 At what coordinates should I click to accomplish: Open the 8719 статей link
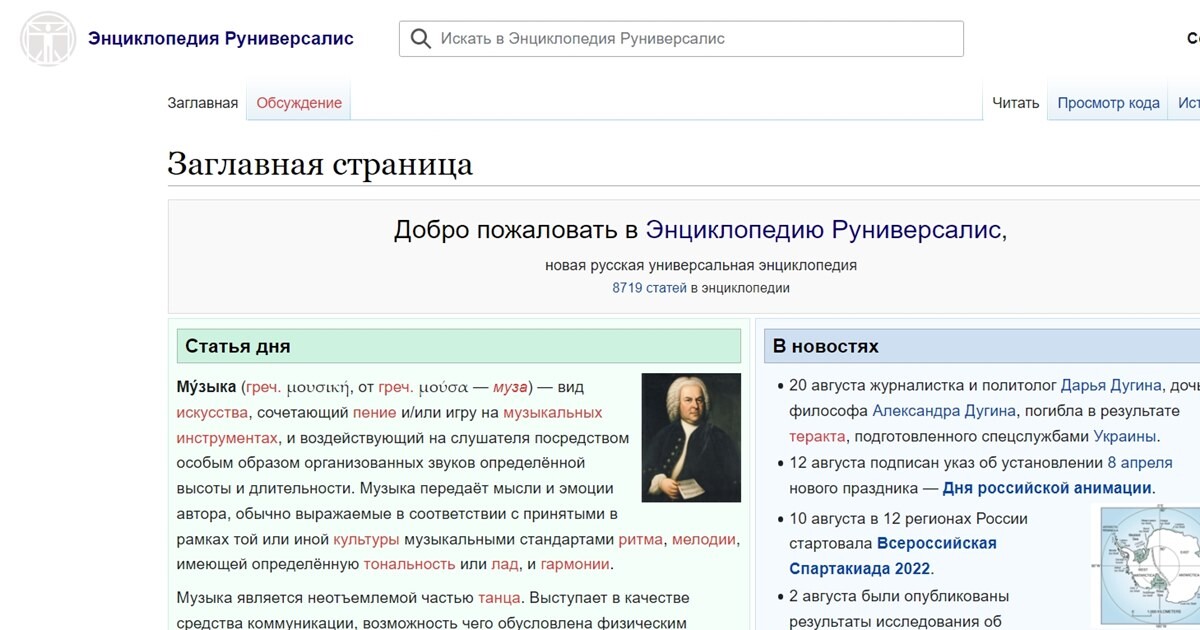[649, 288]
